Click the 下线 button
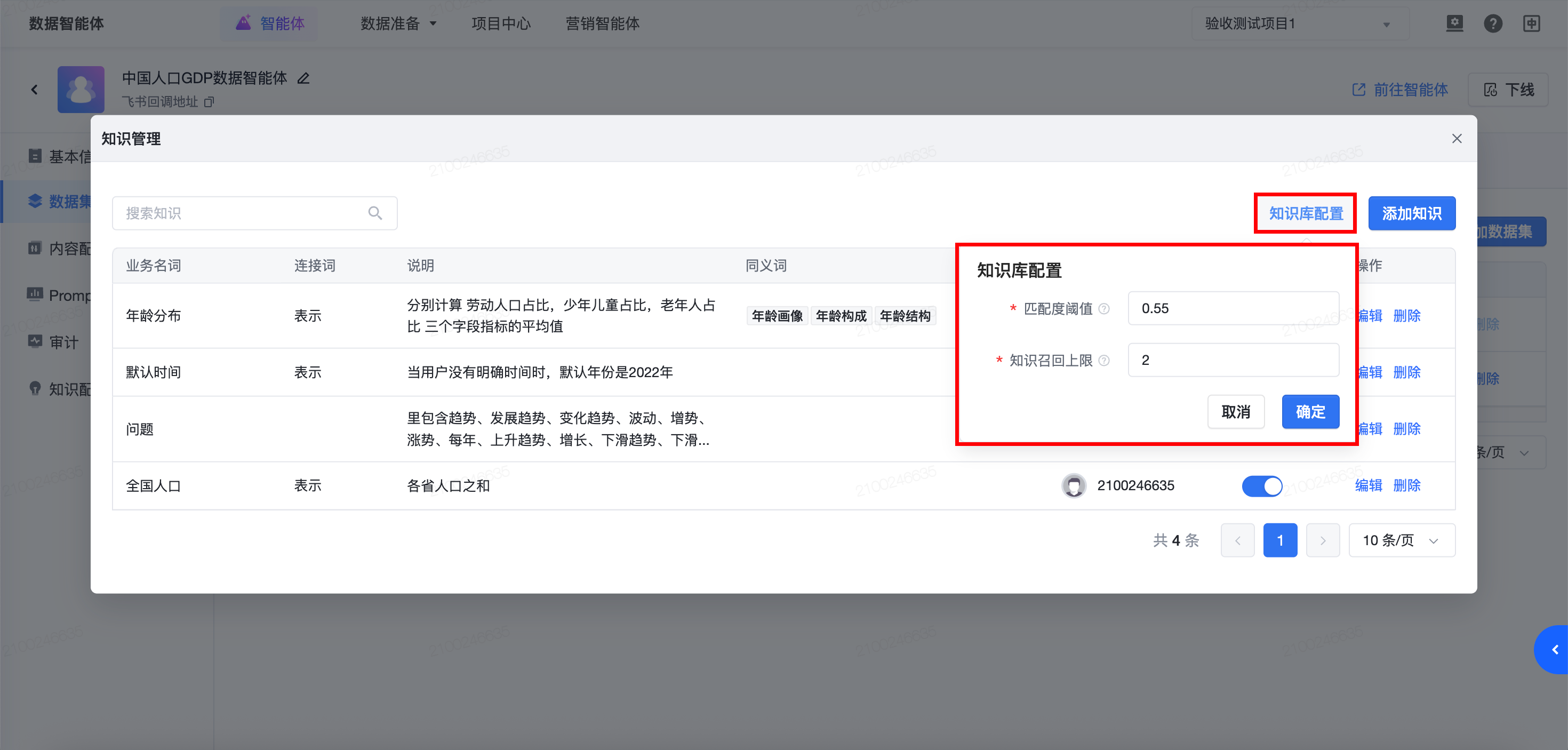The height and width of the screenshot is (750, 1568). [1508, 90]
